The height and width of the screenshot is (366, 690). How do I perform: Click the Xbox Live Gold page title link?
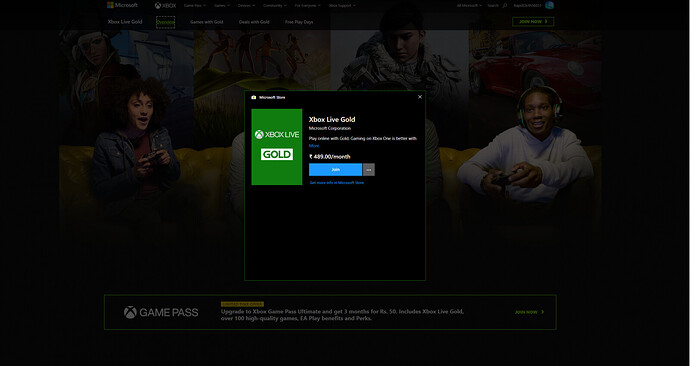click(125, 22)
